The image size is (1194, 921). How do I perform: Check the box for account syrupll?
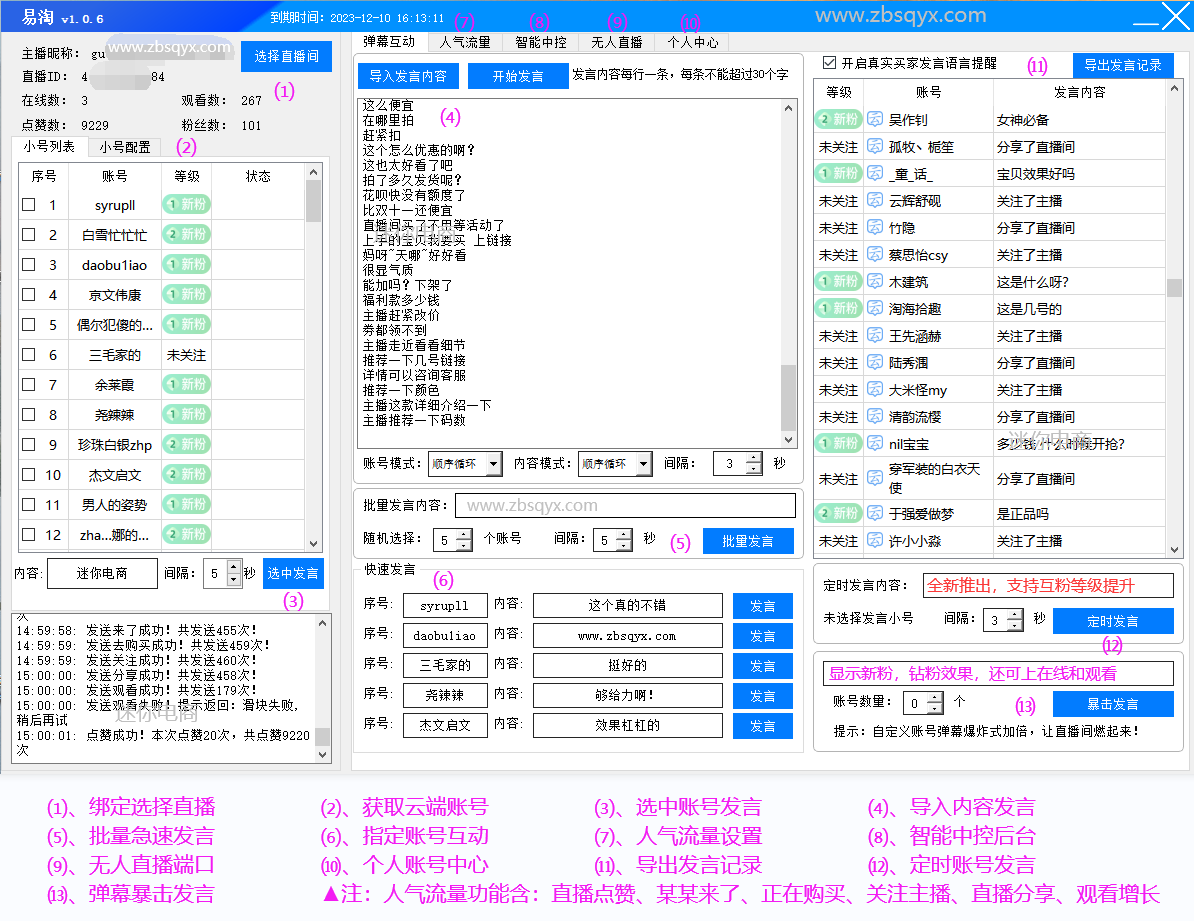click(x=29, y=205)
